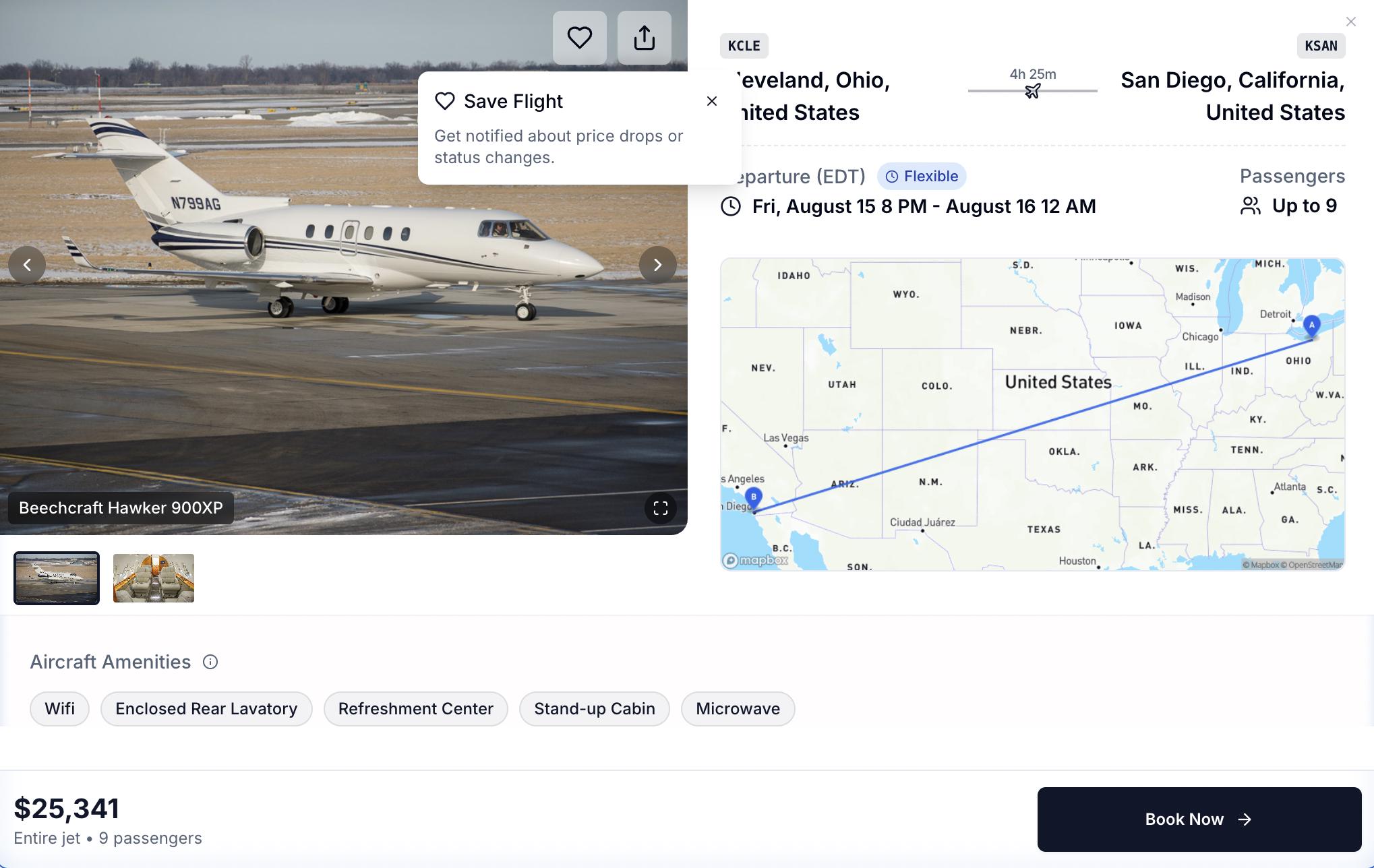
Task: Show next aircraft photo
Action: tap(657, 265)
